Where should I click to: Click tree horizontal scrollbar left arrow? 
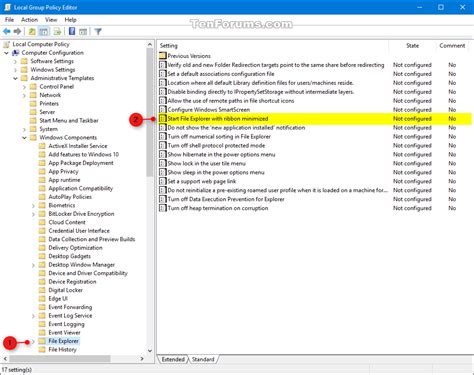click(x=5, y=359)
